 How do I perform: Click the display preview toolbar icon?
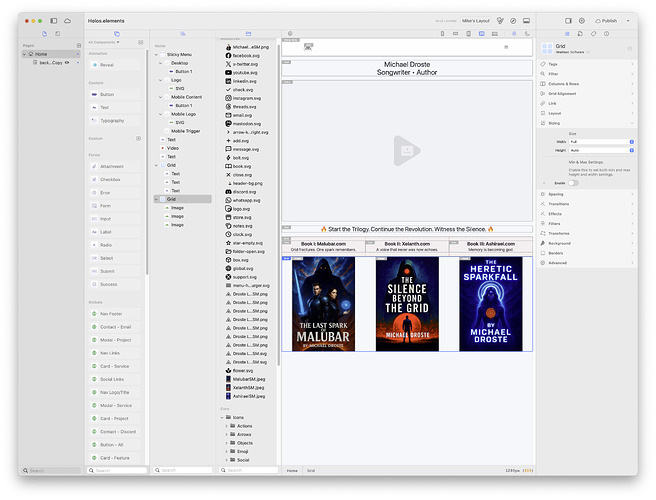click(x=526, y=21)
